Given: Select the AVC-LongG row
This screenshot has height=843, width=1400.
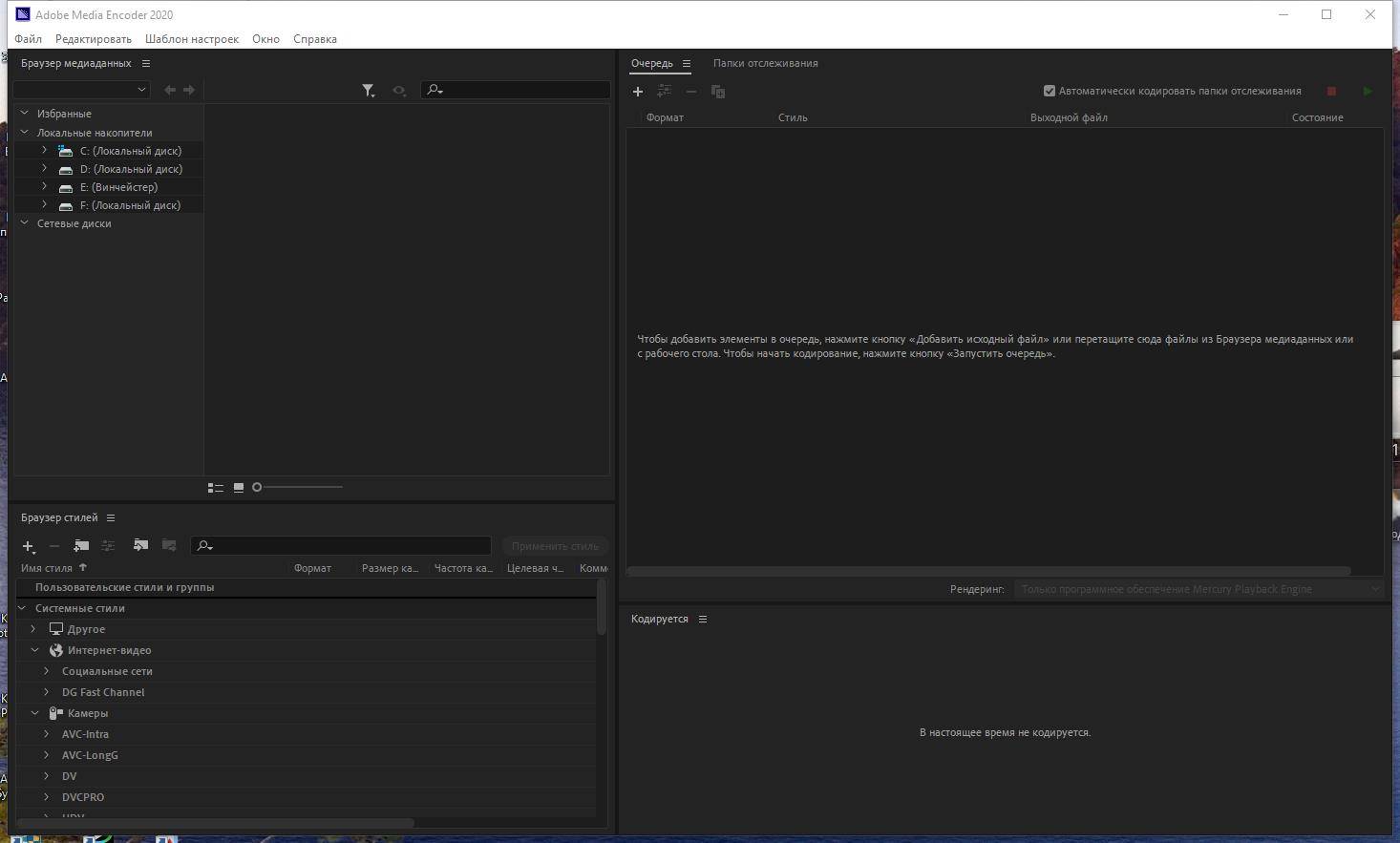Looking at the screenshot, I should (306, 755).
